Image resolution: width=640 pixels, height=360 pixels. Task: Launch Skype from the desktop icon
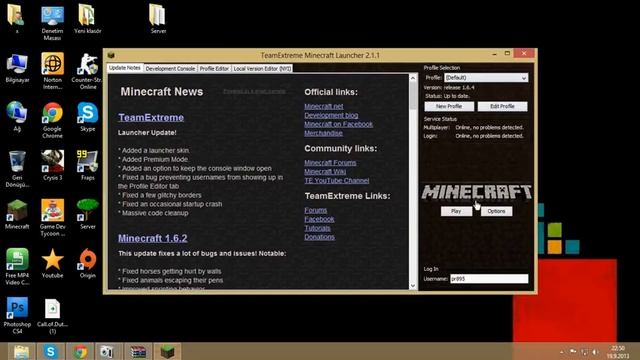click(x=87, y=117)
